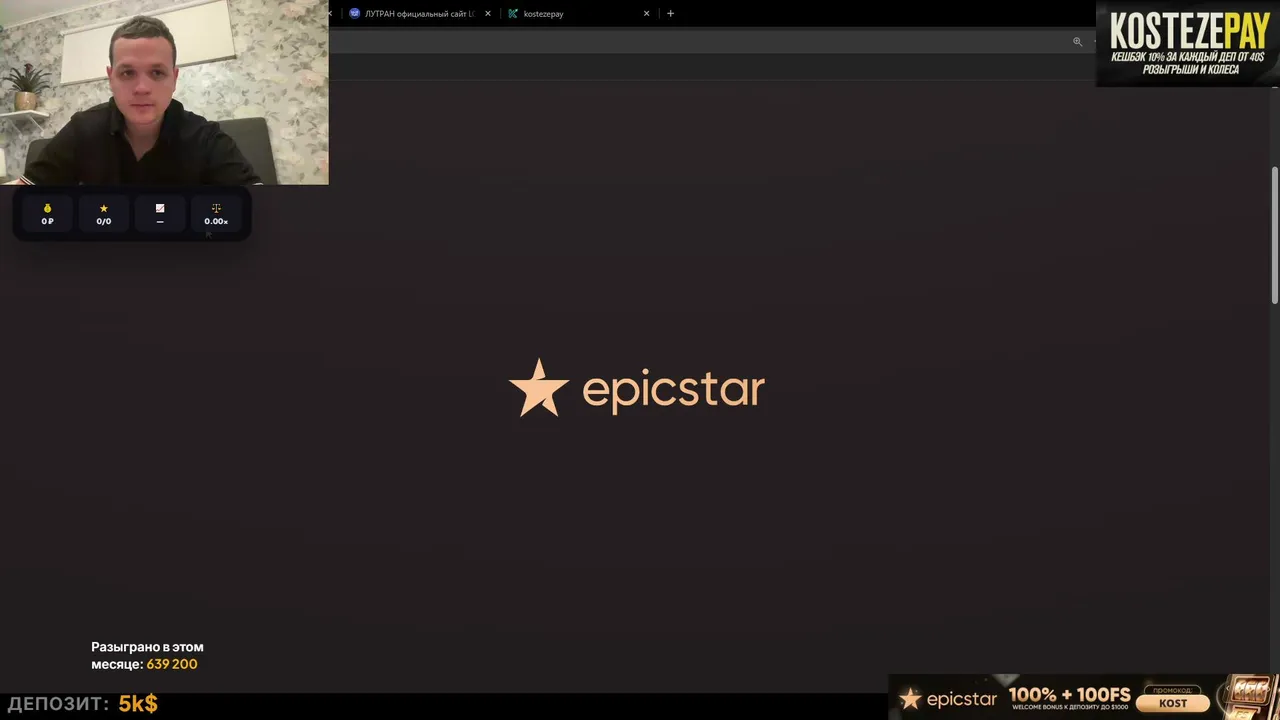The image size is (1280, 720).
Task: Click the 100% + 100FS bonus text
Action: pyautogui.click(x=1069, y=695)
